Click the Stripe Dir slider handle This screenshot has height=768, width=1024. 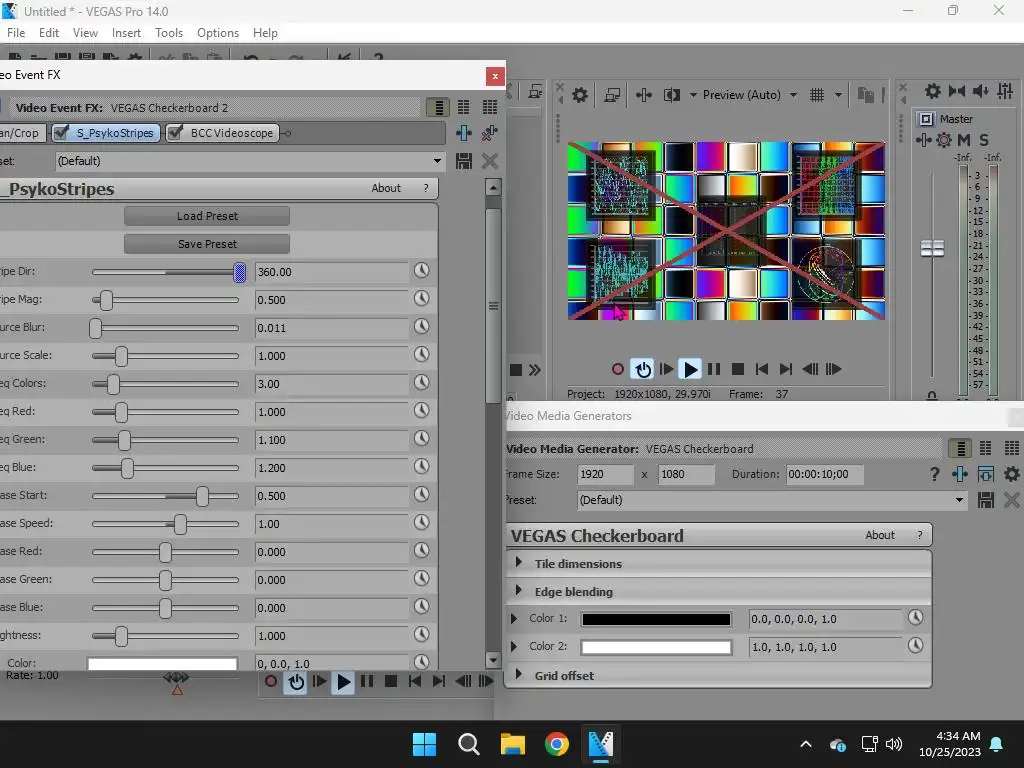tap(240, 272)
